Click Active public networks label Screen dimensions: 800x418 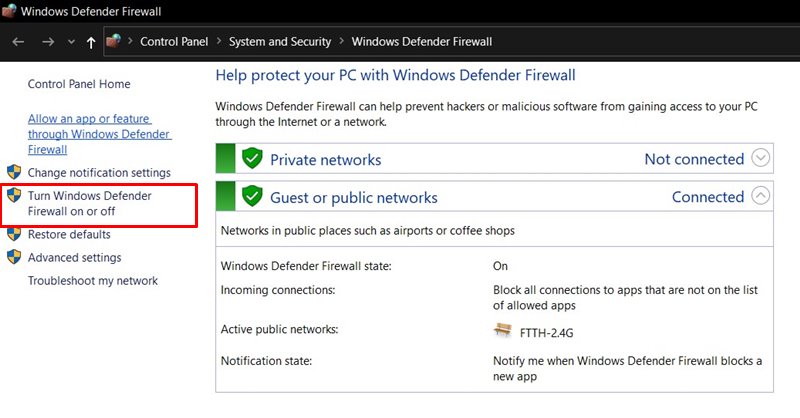(279, 329)
